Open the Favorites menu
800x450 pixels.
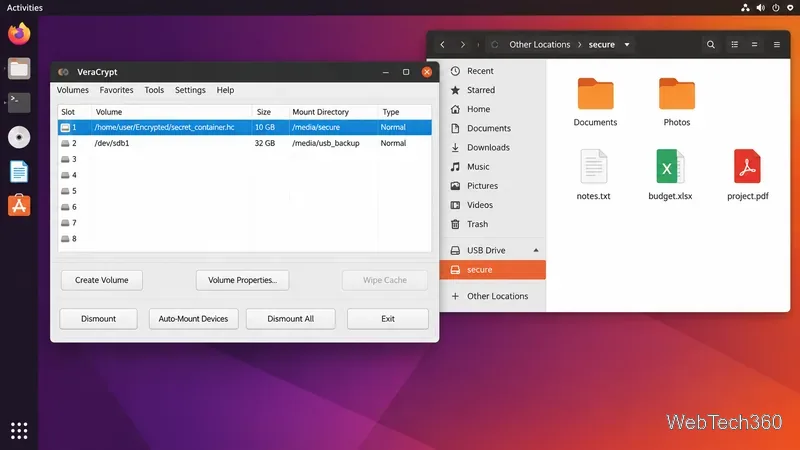(116, 90)
